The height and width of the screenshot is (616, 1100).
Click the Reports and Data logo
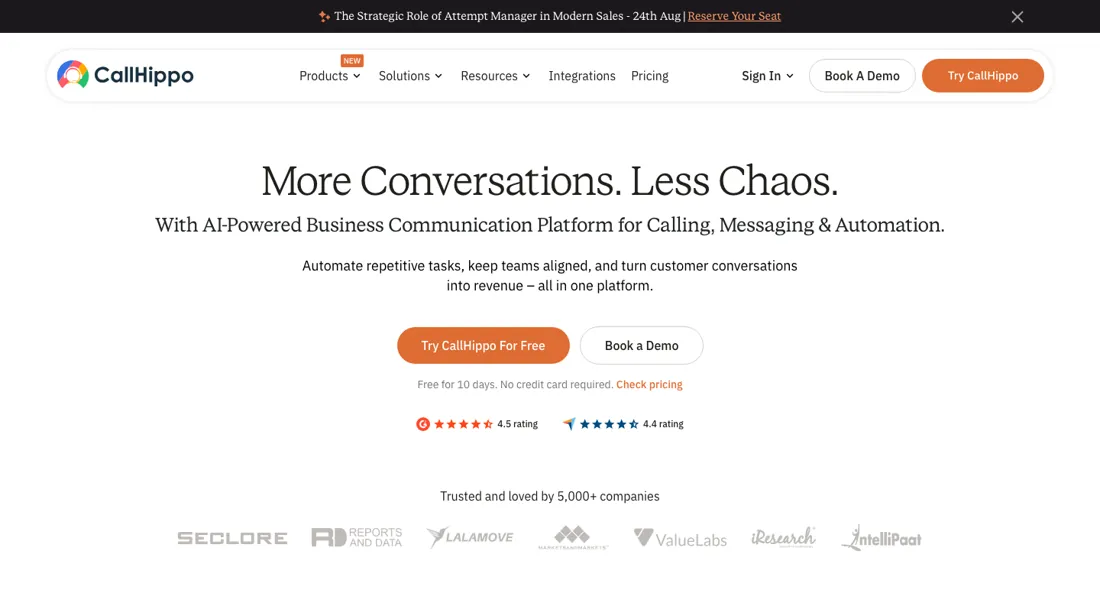[x=357, y=537]
